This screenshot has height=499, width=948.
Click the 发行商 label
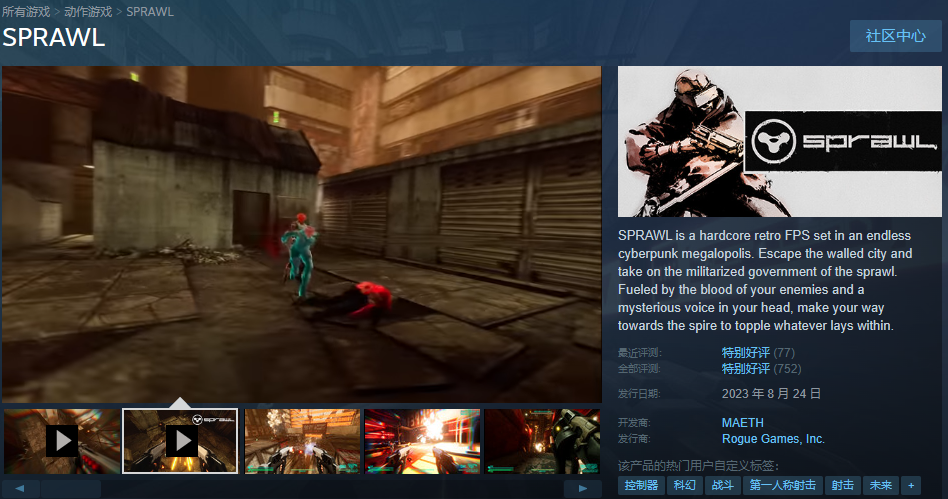pos(634,439)
